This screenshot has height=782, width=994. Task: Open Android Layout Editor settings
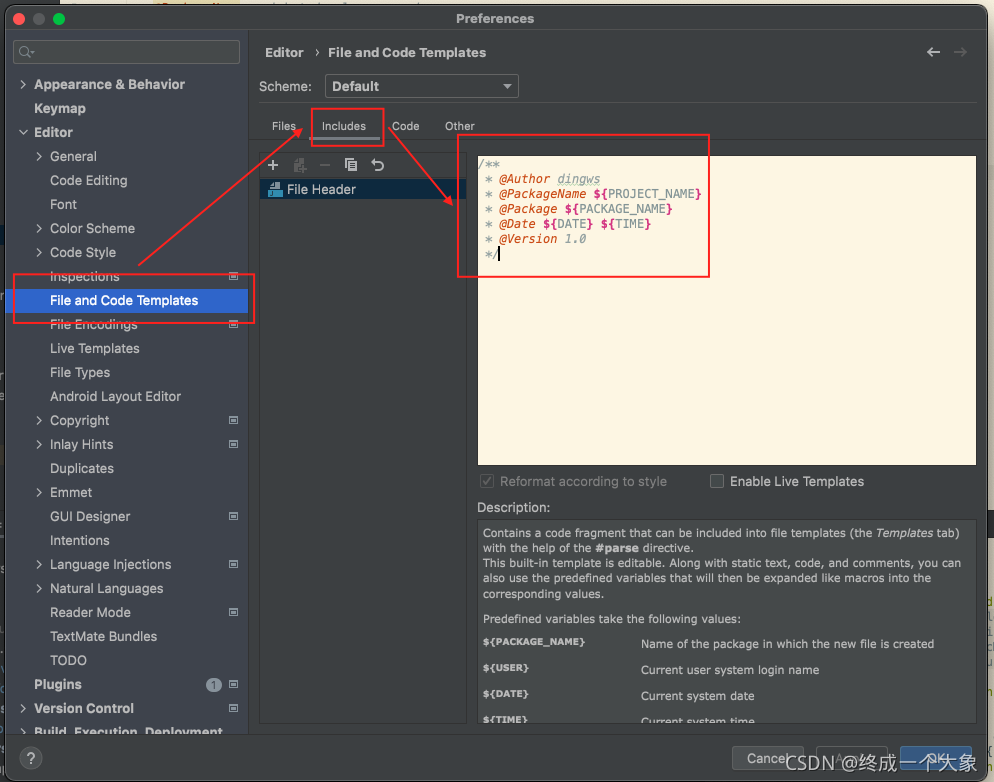click(115, 397)
